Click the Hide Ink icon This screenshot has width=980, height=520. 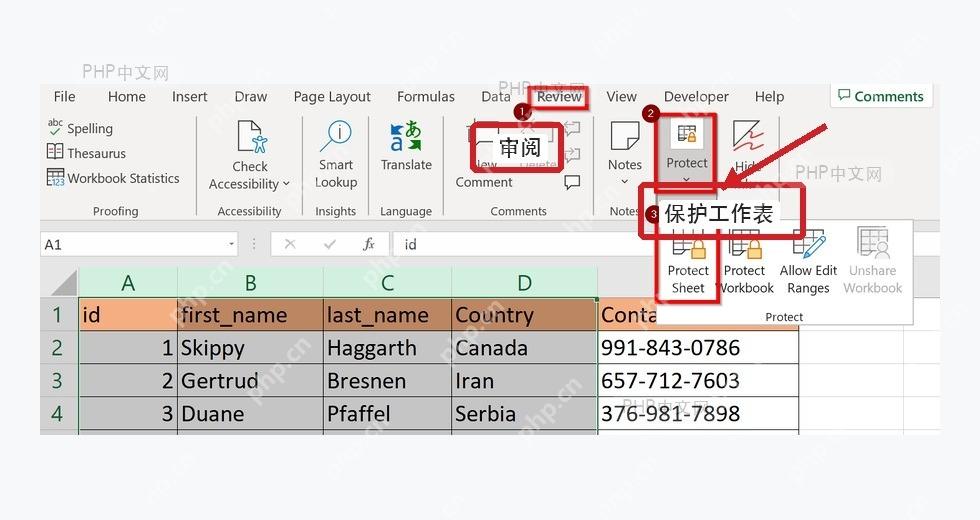coord(748,136)
